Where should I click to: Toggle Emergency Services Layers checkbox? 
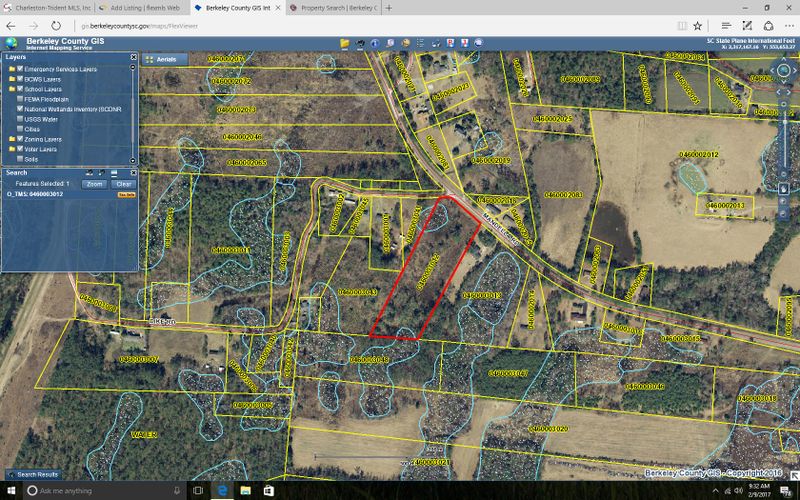point(20,69)
